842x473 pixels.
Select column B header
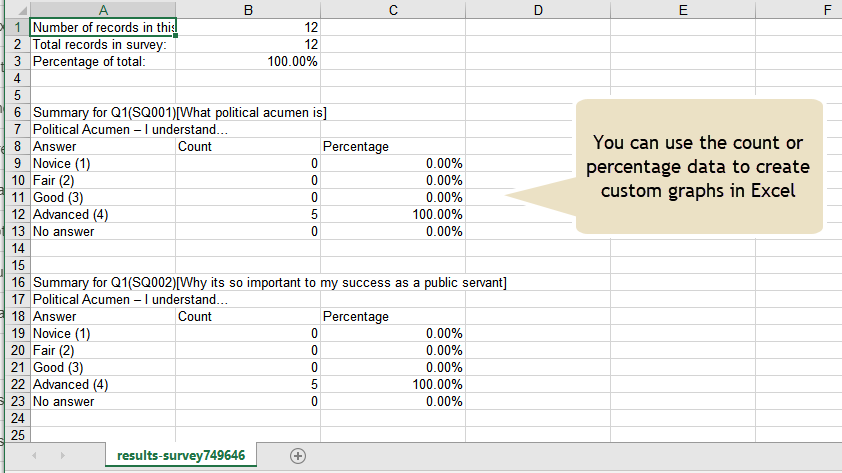(x=248, y=10)
